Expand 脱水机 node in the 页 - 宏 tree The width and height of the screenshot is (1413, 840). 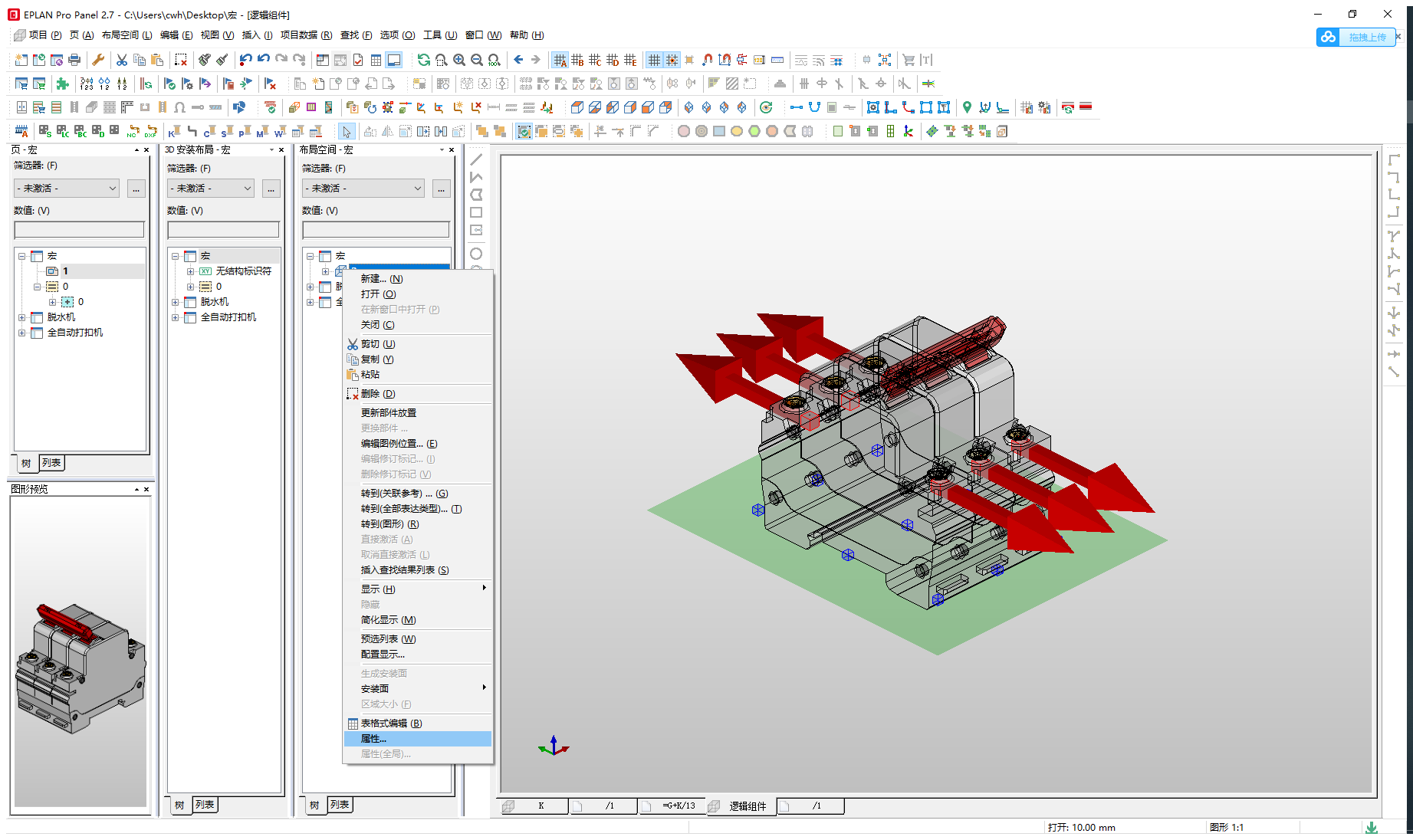pos(22,317)
